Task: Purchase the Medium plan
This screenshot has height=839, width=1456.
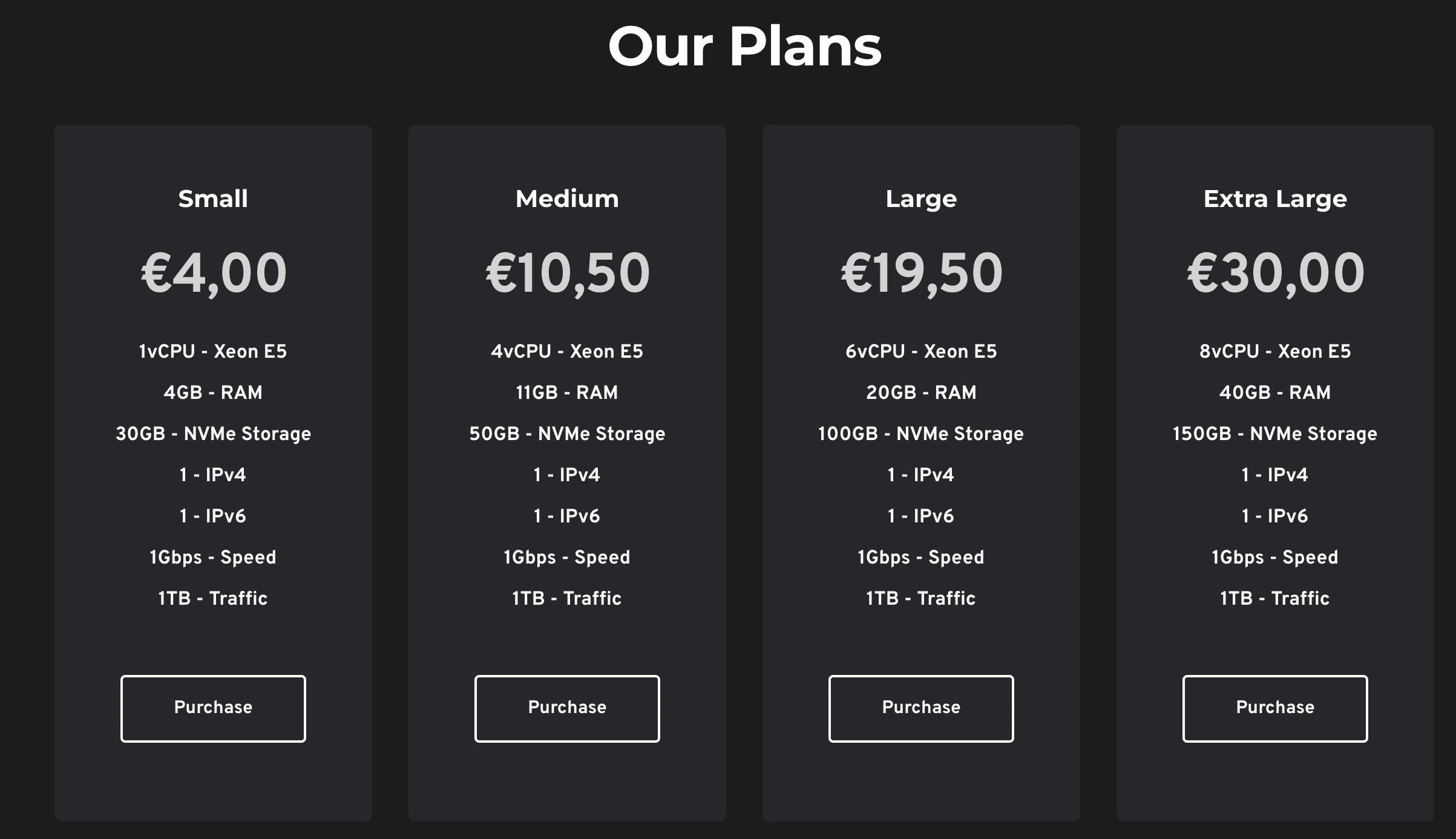Action: [x=567, y=708]
